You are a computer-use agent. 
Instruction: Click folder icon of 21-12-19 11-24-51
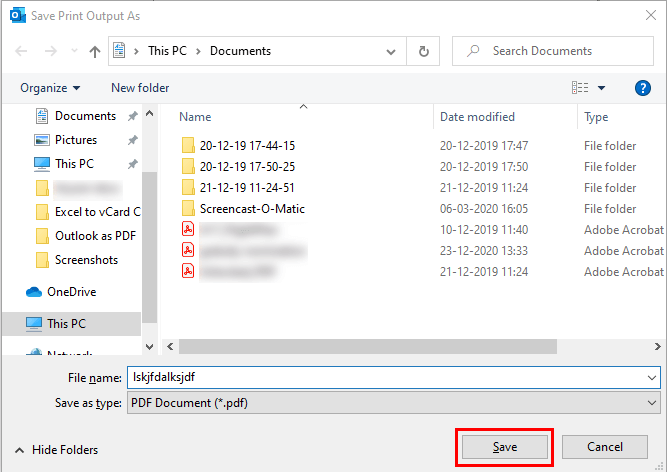coord(188,187)
